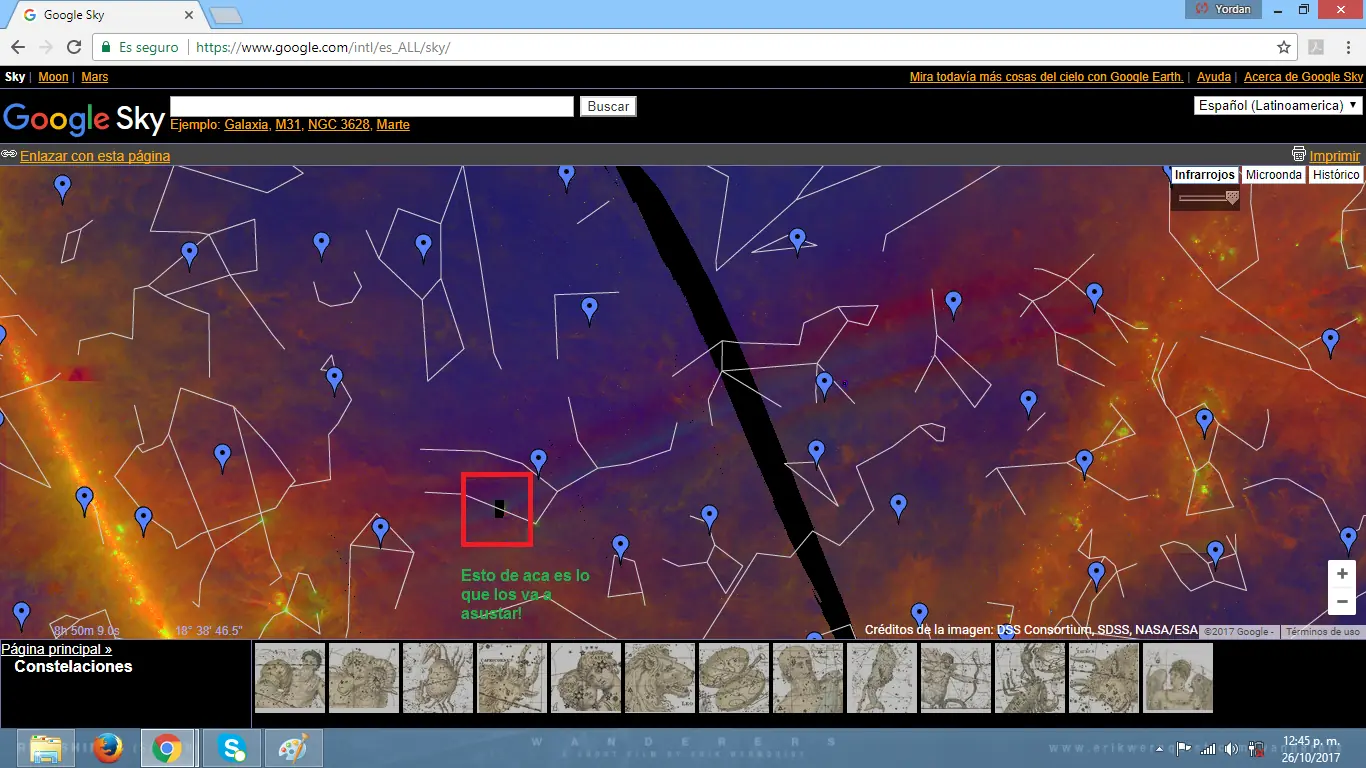Open the Google Earth sky link

[x=1047, y=77]
